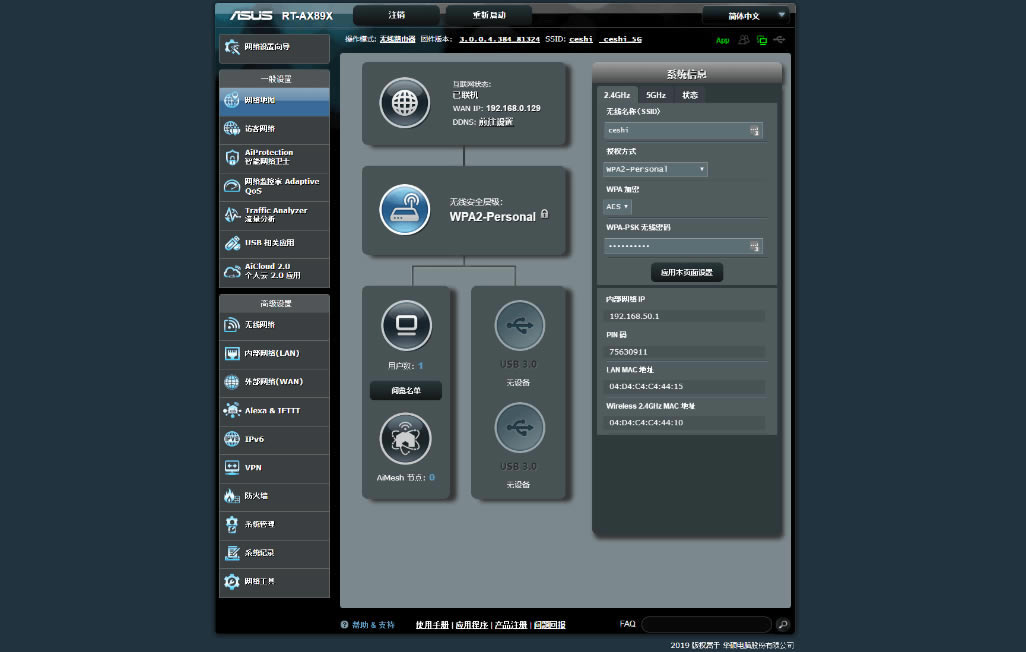Open the VPN sidebar menu item

click(x=274, y=467)
